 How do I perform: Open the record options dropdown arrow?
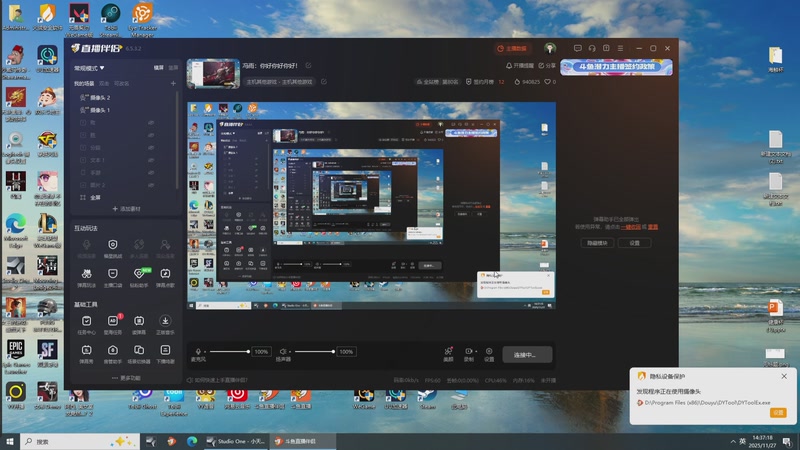click(476, 351)
